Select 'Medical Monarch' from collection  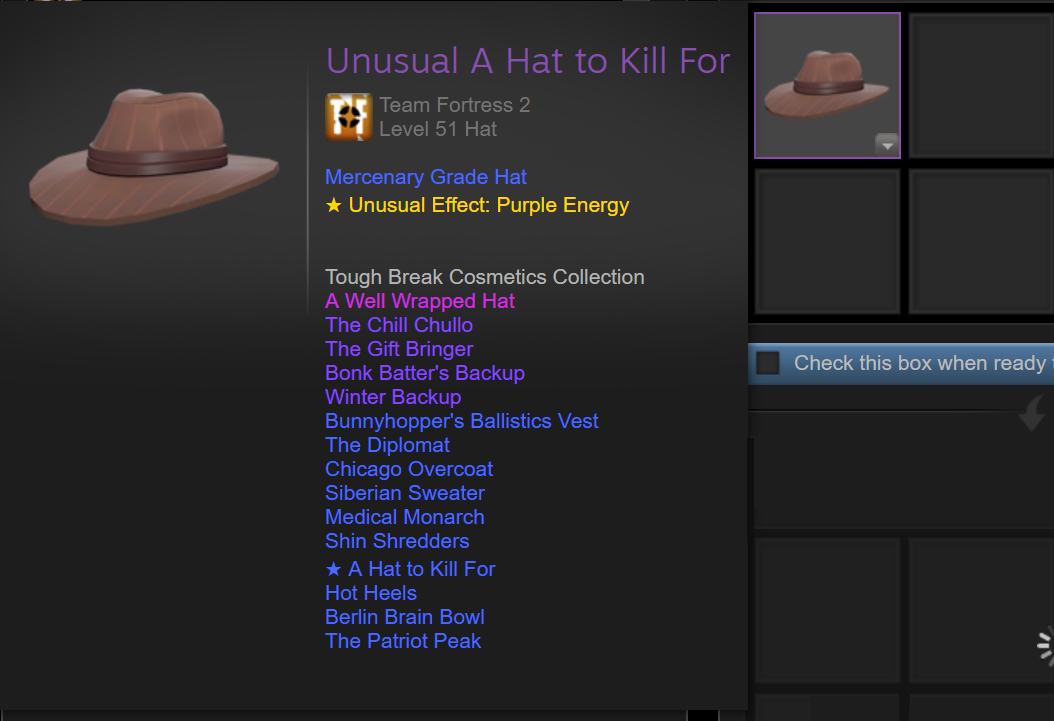(x=405, y=517)
